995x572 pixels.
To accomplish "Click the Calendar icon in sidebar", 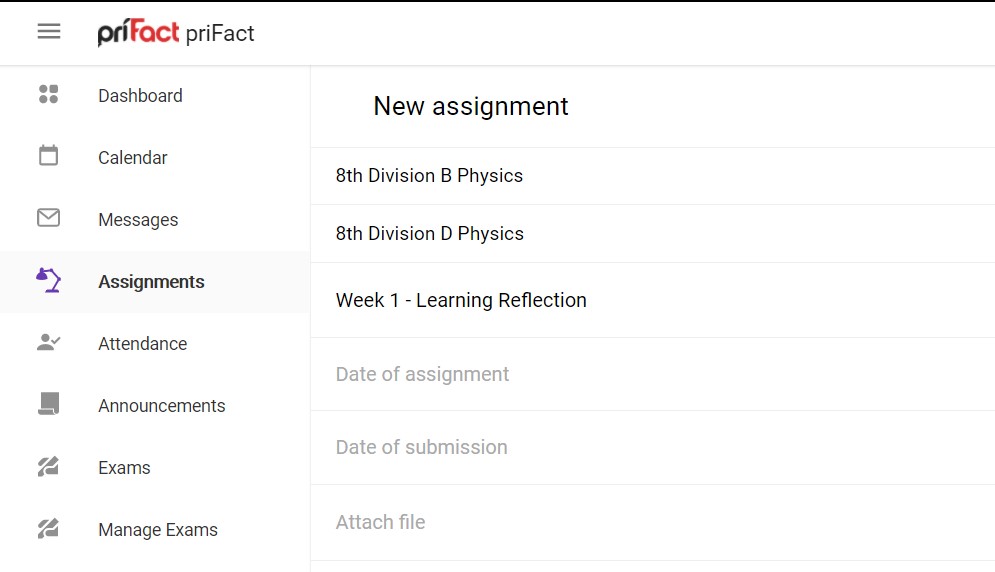I will tap(48, 155).
